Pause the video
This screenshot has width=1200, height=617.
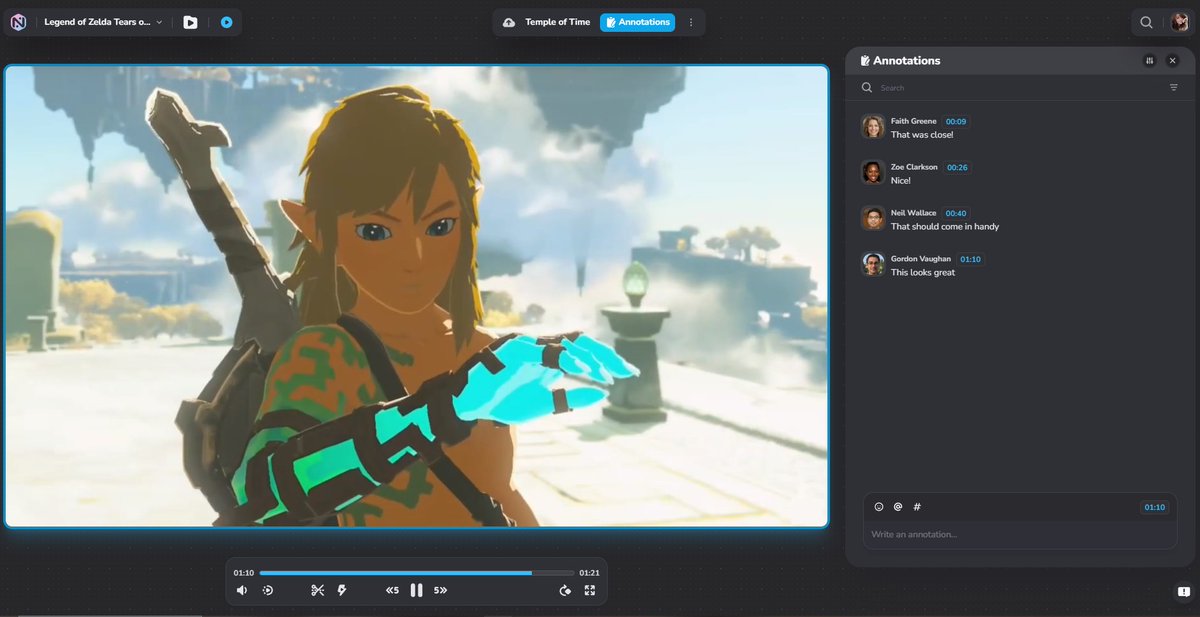pyautogui.click(x=416, y=591)
